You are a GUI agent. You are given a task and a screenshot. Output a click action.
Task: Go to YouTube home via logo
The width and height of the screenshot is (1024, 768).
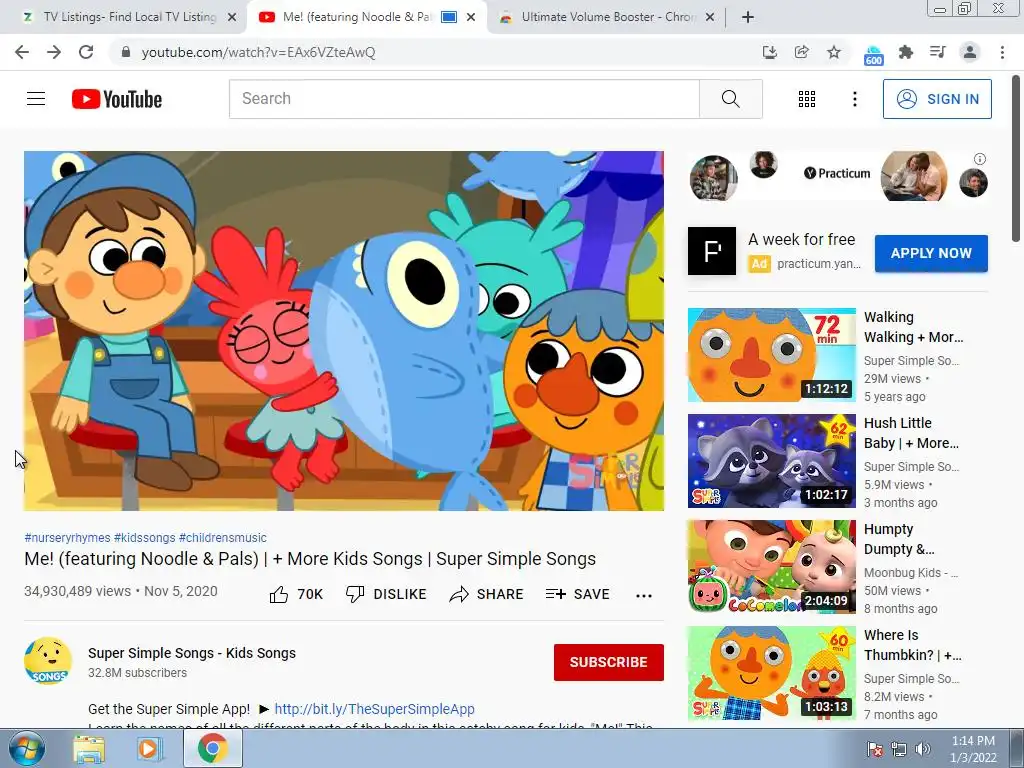tap(117, 99)
